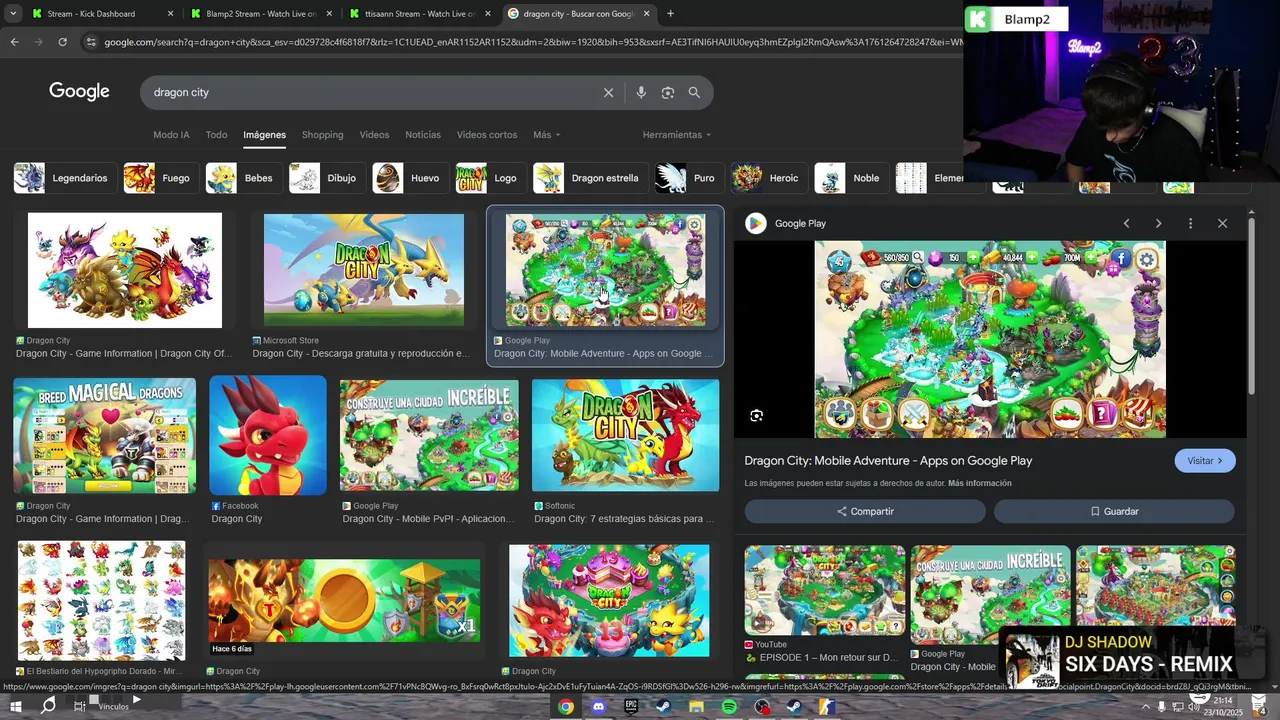
Task: Expand the Más dropdown
Action: click(x=546, y=135)
